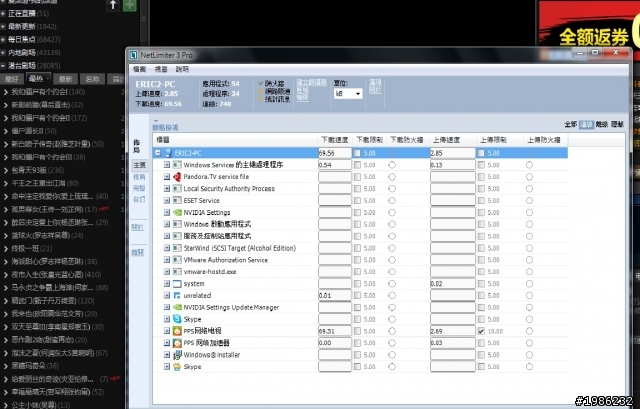Click the green plus icon in PPS window
The image size is (640, 409).
(129, 5)
